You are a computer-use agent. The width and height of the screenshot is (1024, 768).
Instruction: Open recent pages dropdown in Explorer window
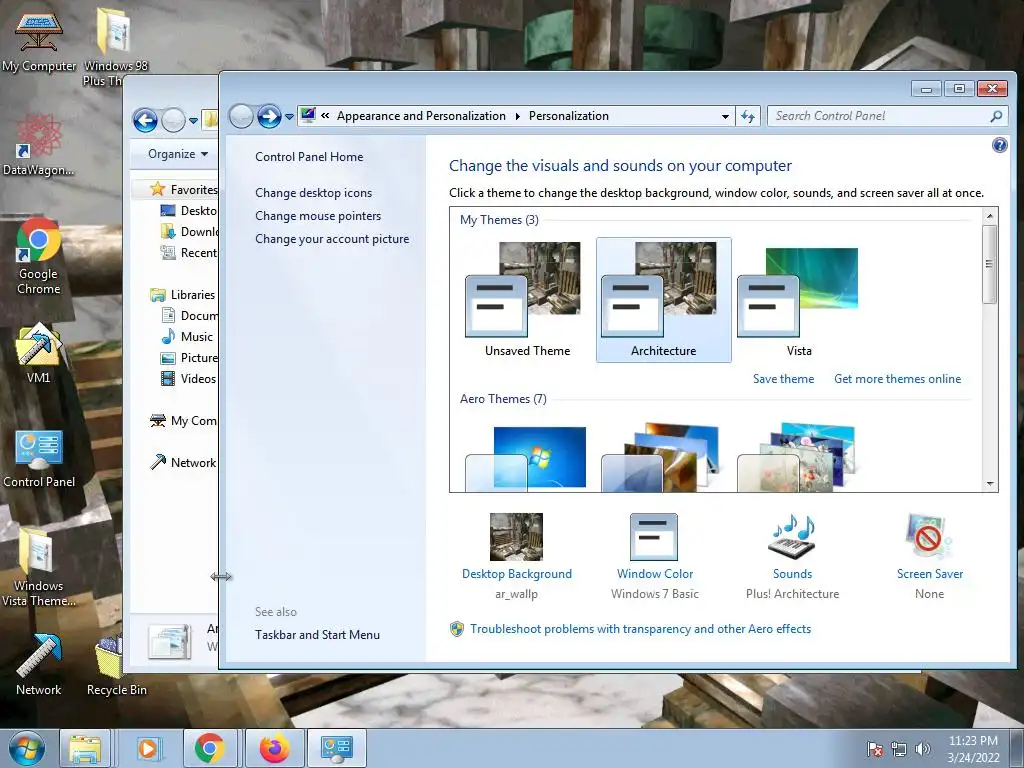193,120
